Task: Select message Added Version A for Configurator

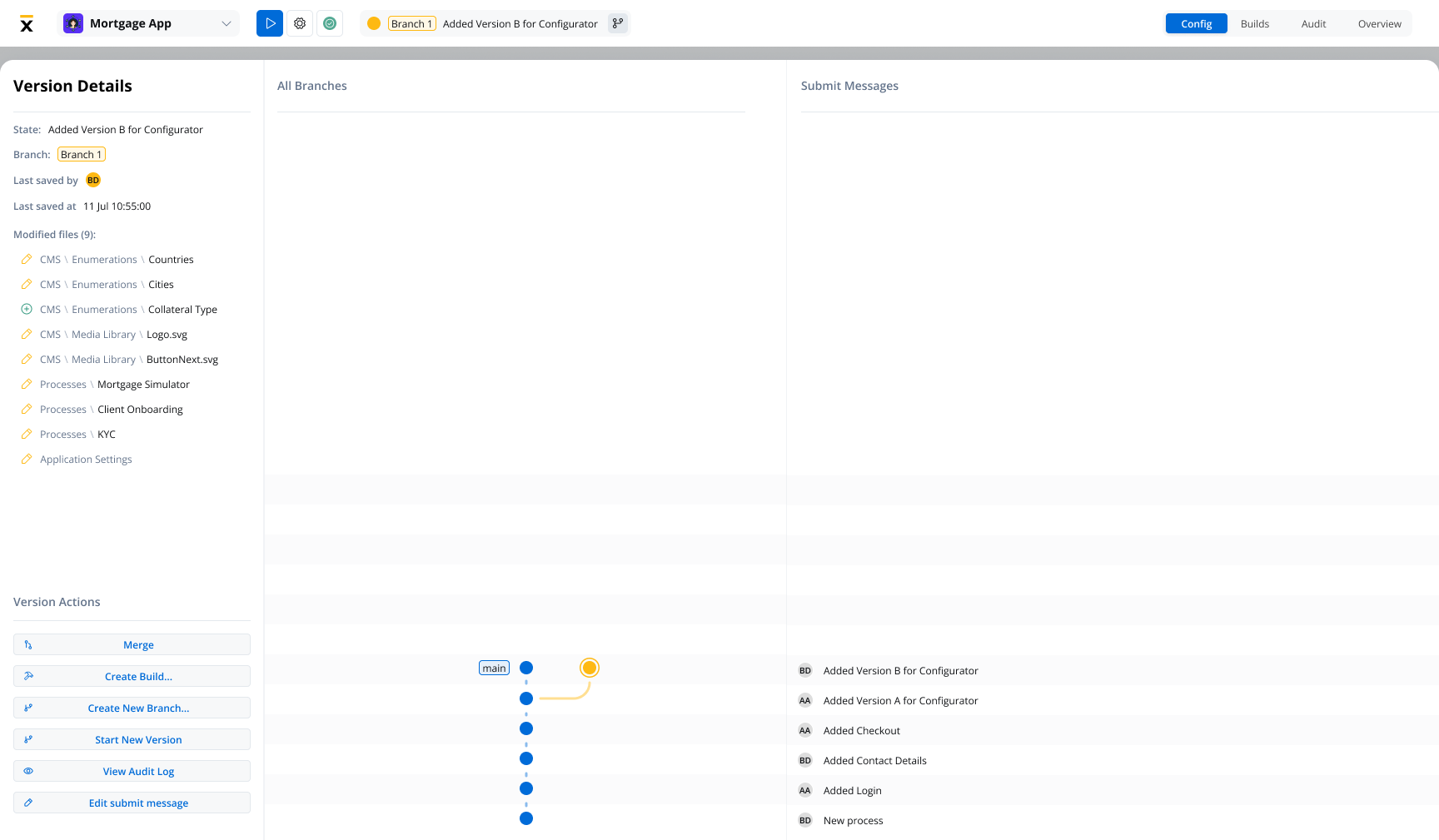Action: pyautogui.click(x=900, y=701)
